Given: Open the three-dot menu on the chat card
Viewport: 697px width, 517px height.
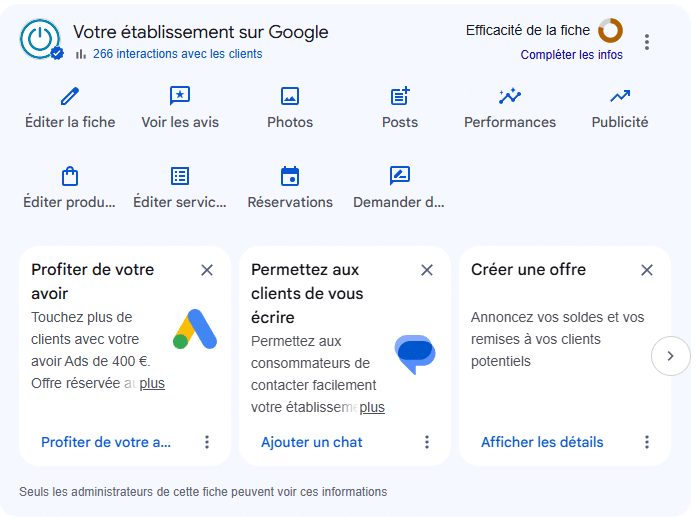Looking at the screenshot, I should 427,442.
